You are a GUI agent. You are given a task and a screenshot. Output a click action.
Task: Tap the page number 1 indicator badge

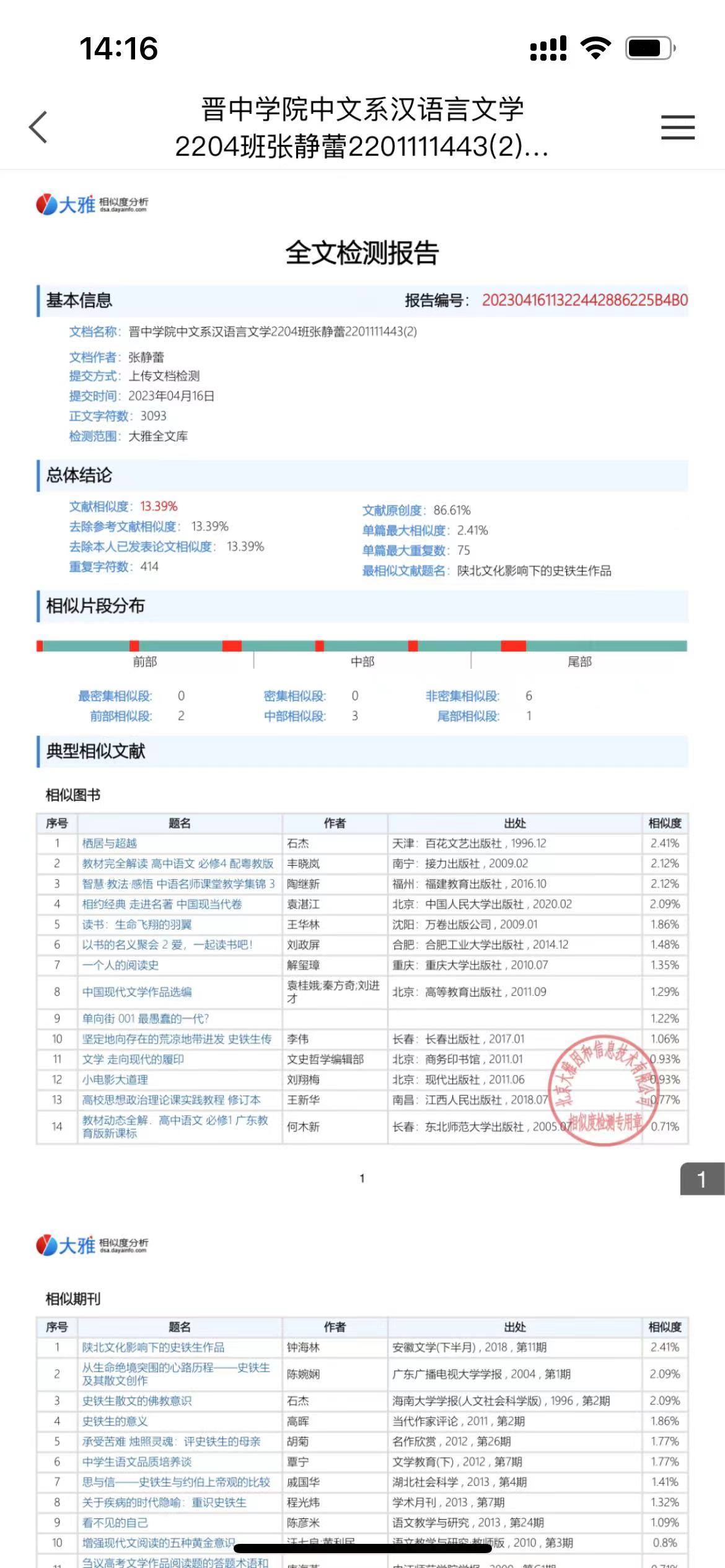703,1179
